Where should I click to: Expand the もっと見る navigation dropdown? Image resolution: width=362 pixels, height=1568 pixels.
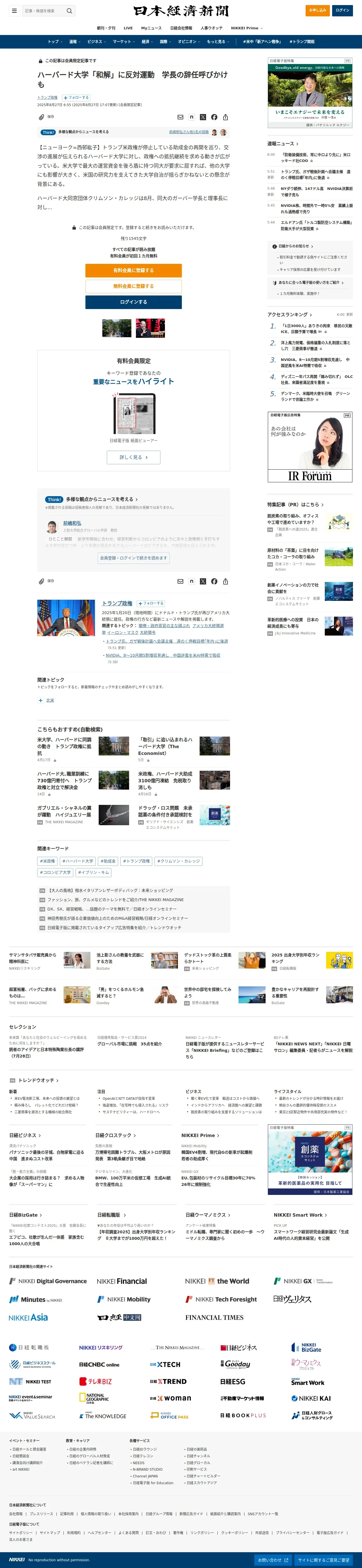pyautogui.click(x=218, y=41)
